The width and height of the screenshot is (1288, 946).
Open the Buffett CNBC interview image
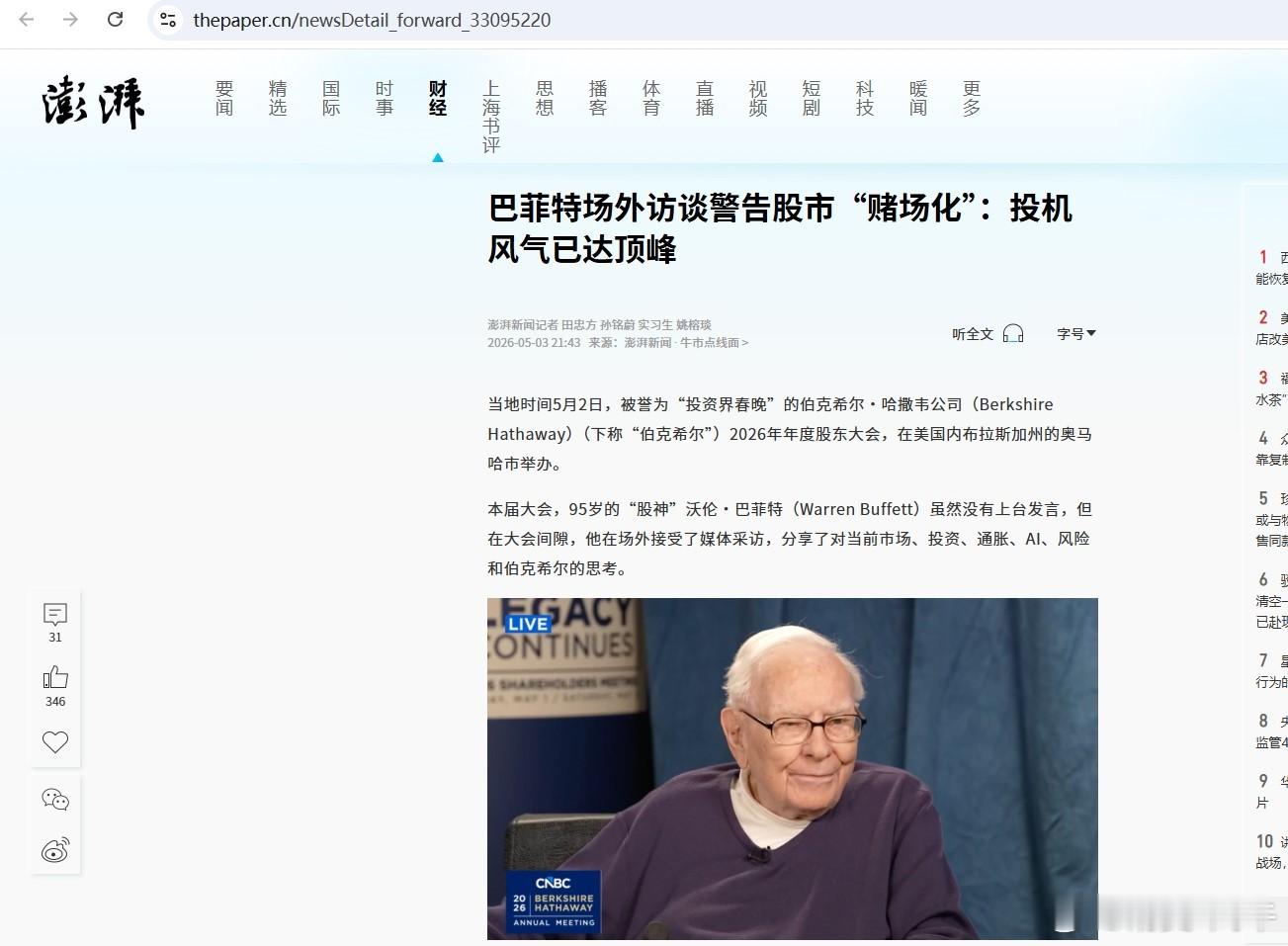tap(793, 768)
